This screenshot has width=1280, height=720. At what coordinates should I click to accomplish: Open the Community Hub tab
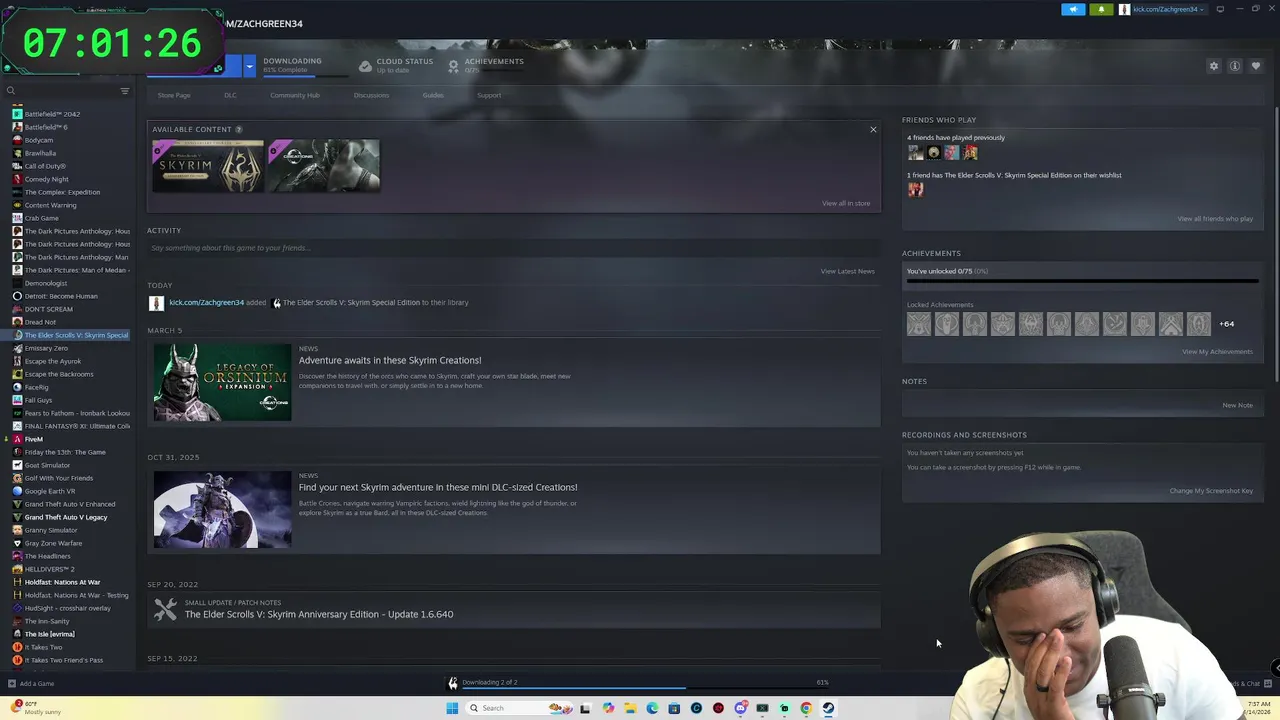(x=295, y=95)
